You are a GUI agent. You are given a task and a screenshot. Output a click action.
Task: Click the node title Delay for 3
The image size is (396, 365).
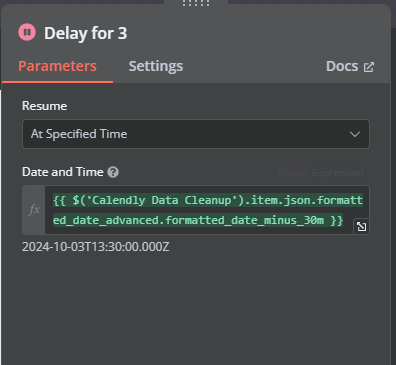pyautogui.click(x=86, y=33)
